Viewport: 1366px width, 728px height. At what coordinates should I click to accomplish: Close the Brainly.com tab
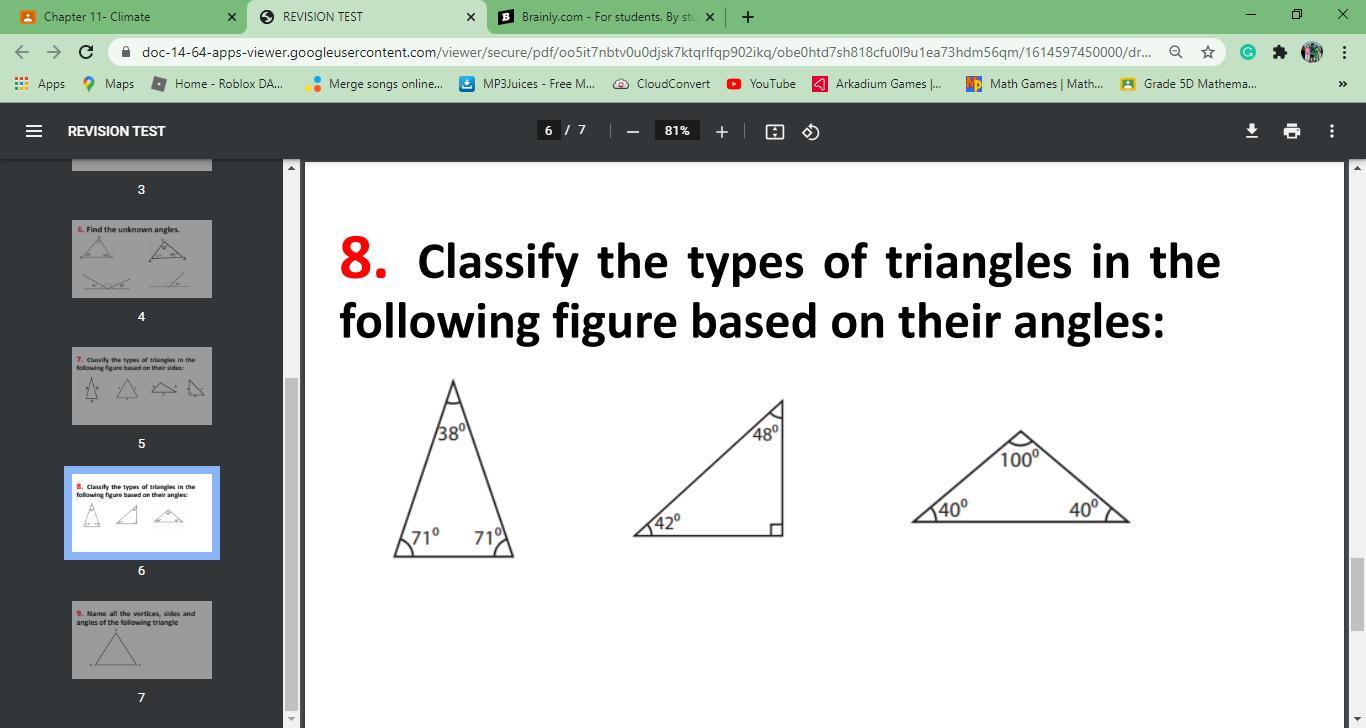pyautogui.click(x=710, y=17)
